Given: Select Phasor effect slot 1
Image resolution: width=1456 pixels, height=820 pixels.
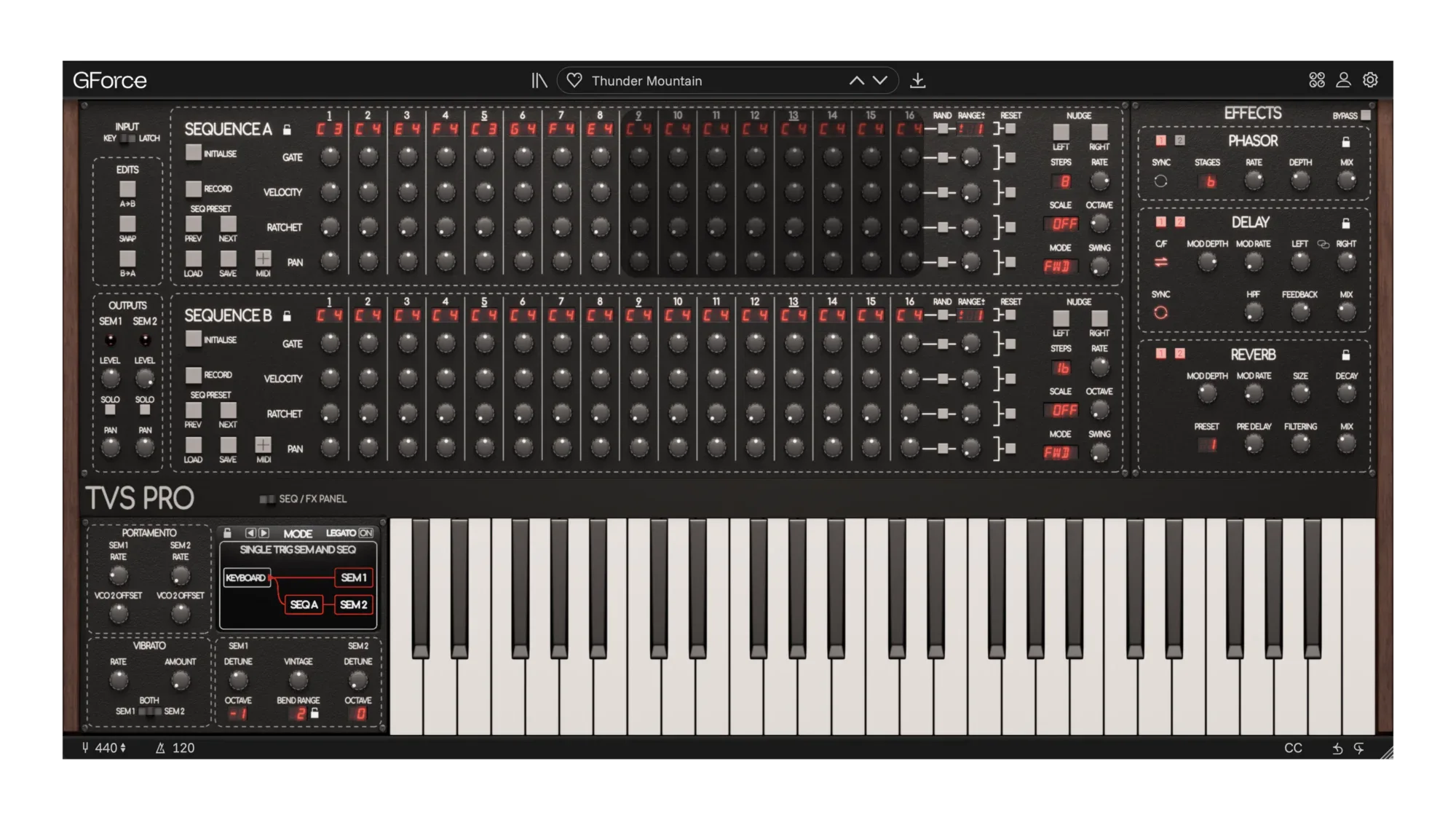Looking at the screenshot, I should pos(1161,141).
